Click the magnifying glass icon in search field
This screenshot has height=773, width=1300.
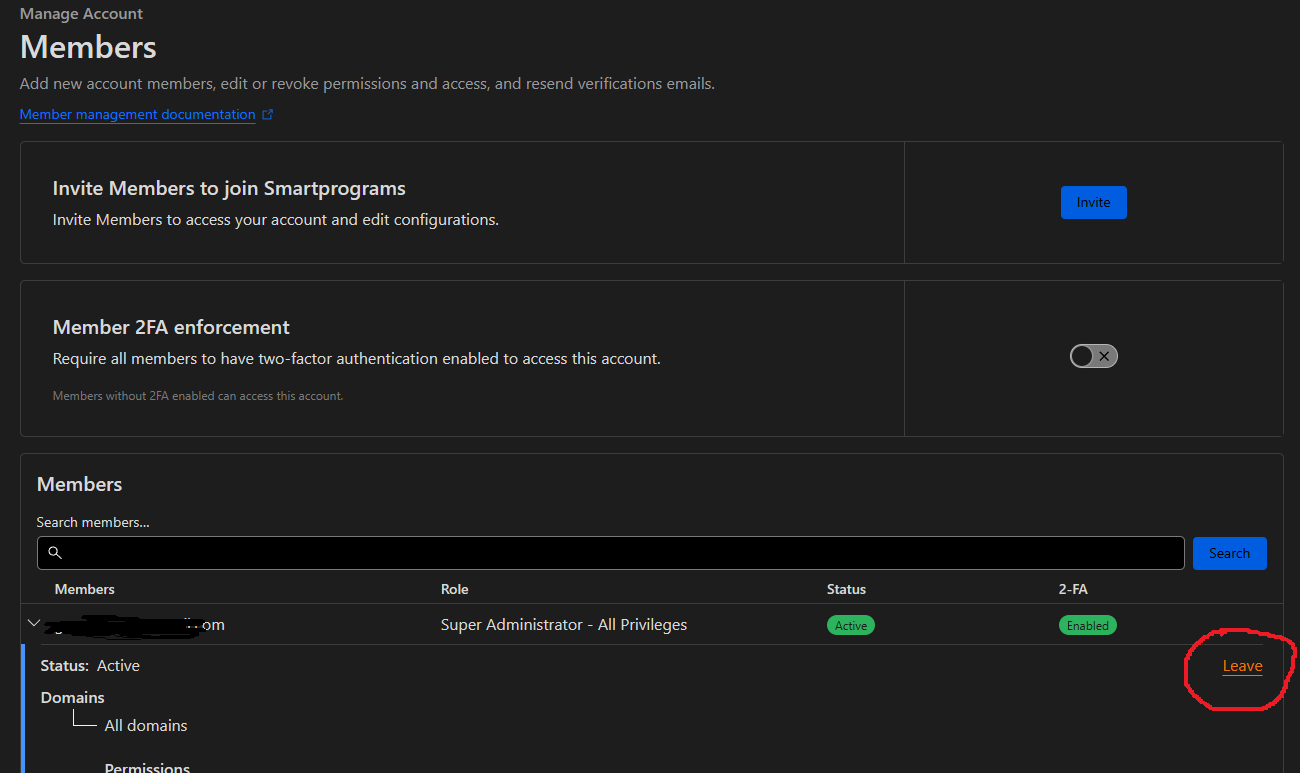(55, 553)
